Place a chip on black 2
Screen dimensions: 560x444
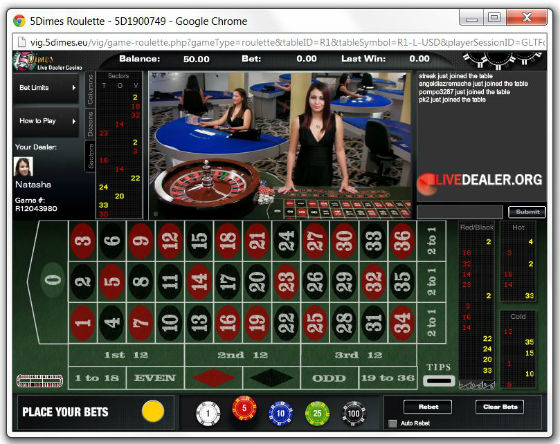83,282
